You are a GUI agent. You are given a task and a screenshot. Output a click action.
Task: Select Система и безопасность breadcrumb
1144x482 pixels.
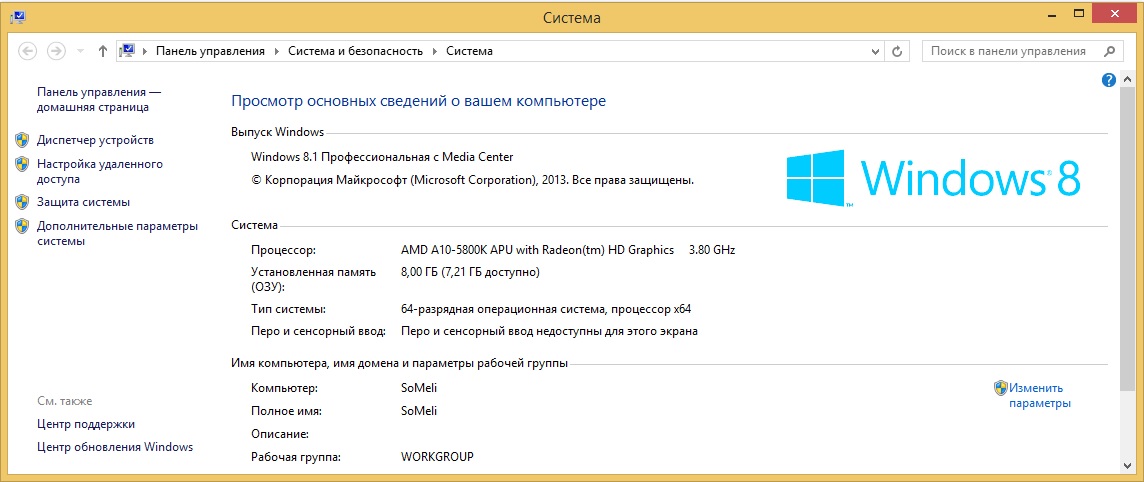point(355,51)
